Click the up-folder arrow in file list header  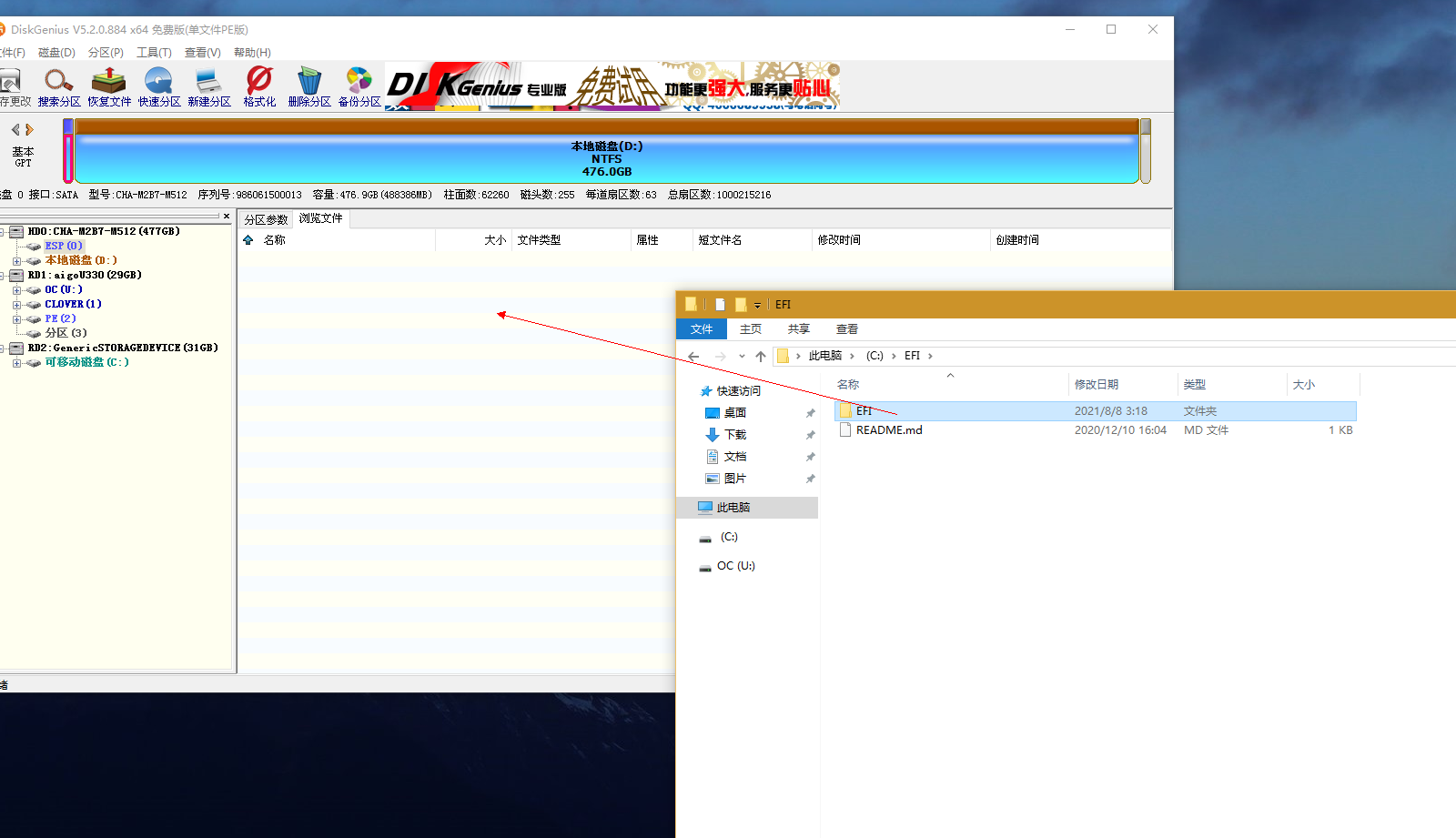248,240
